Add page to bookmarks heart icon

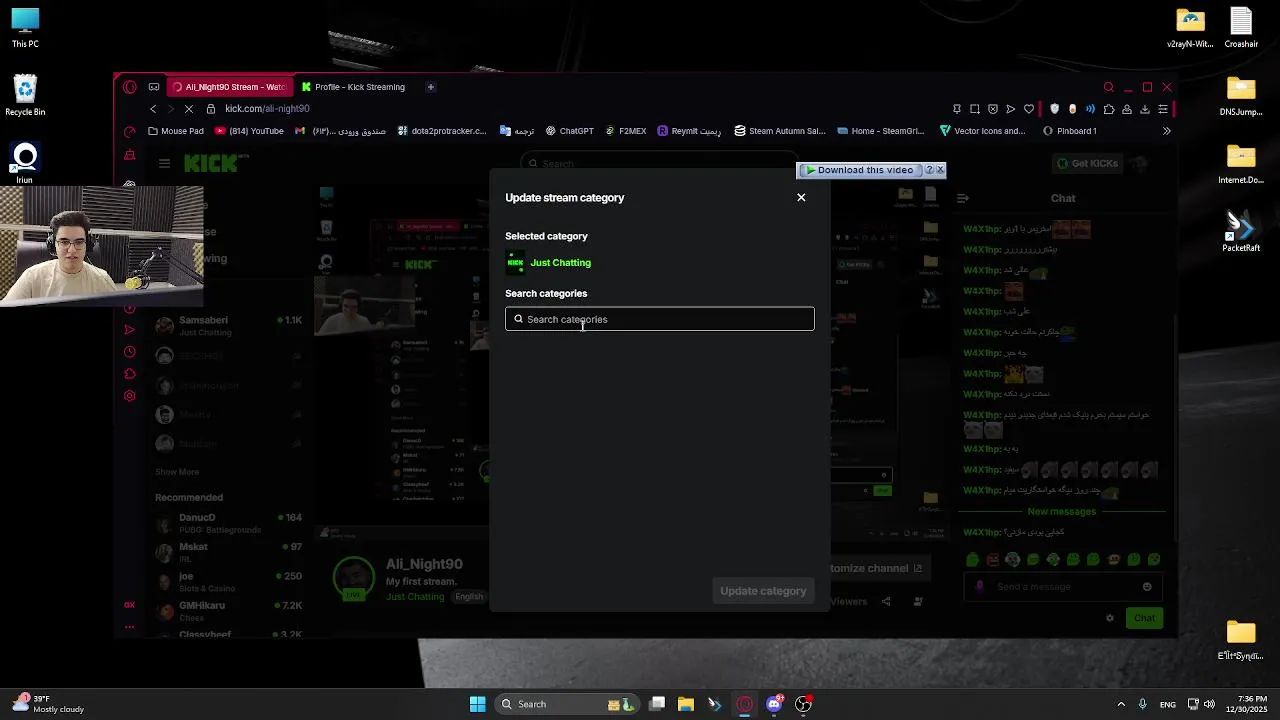point(1029,109)
